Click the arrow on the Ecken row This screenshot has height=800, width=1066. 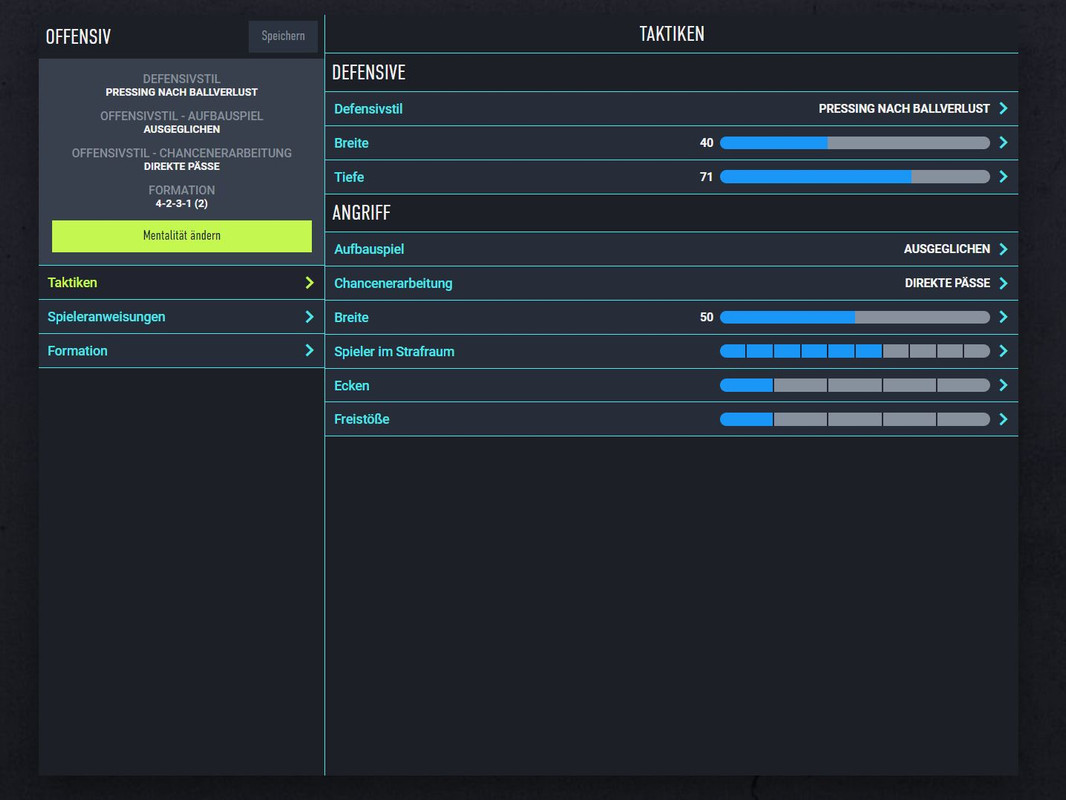tap(1003, 385)
